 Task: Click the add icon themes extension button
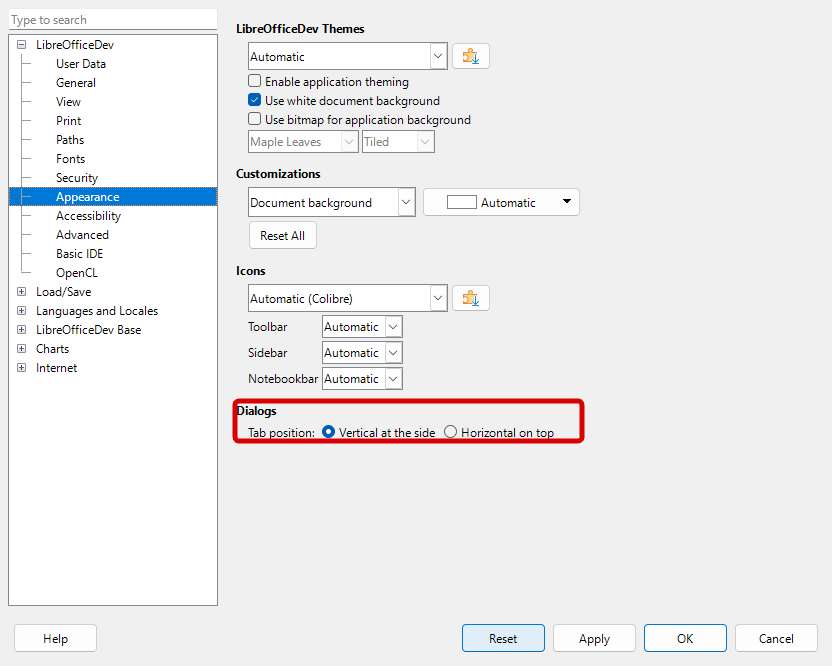point(471,298)
